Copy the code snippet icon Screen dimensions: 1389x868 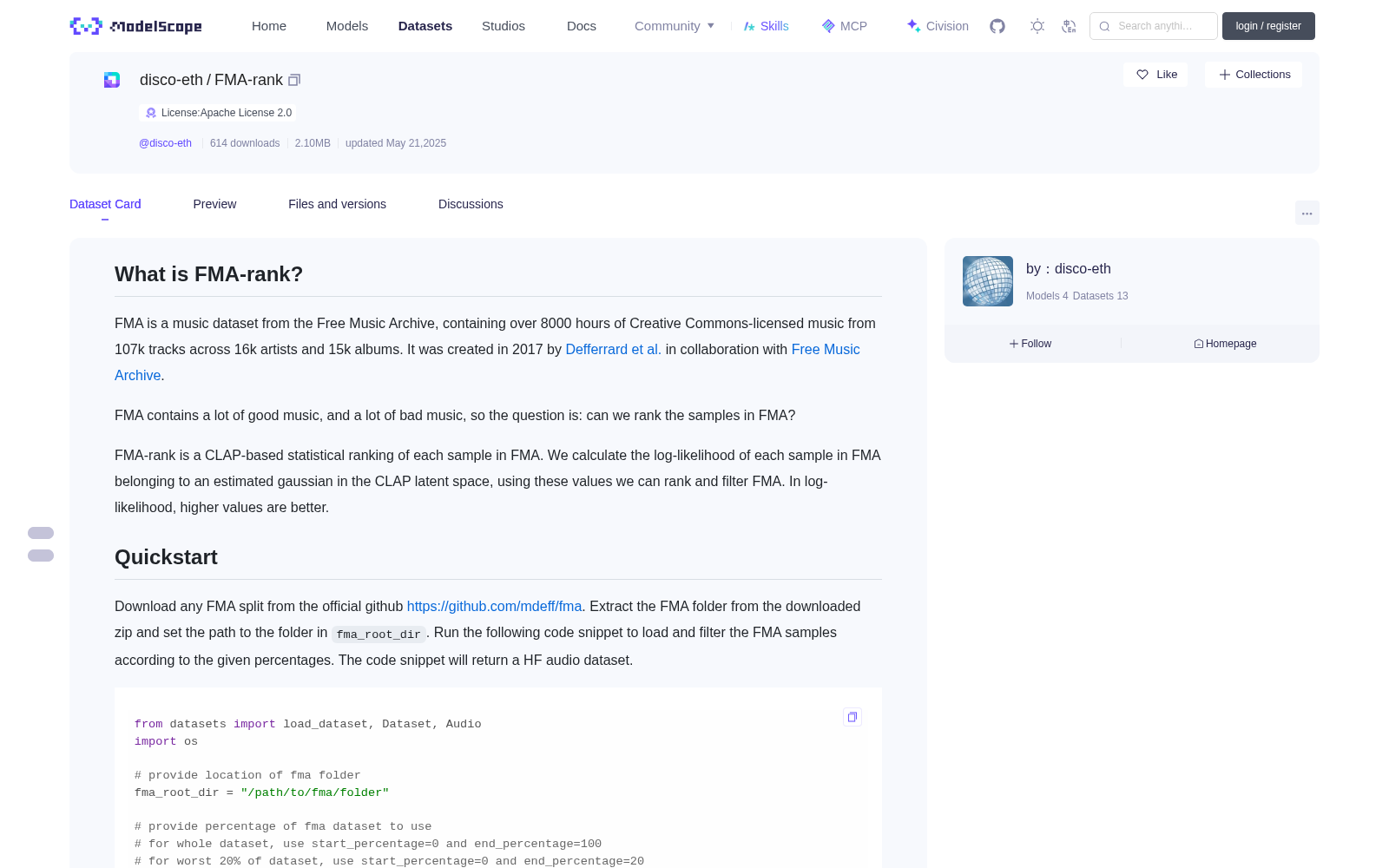coord(852,717)
